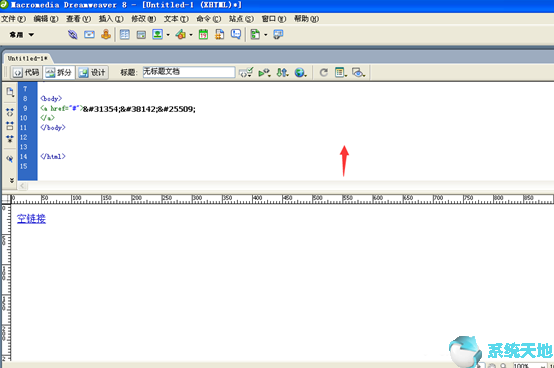
Task: Open the View Options icon
Action: point(341,73)
